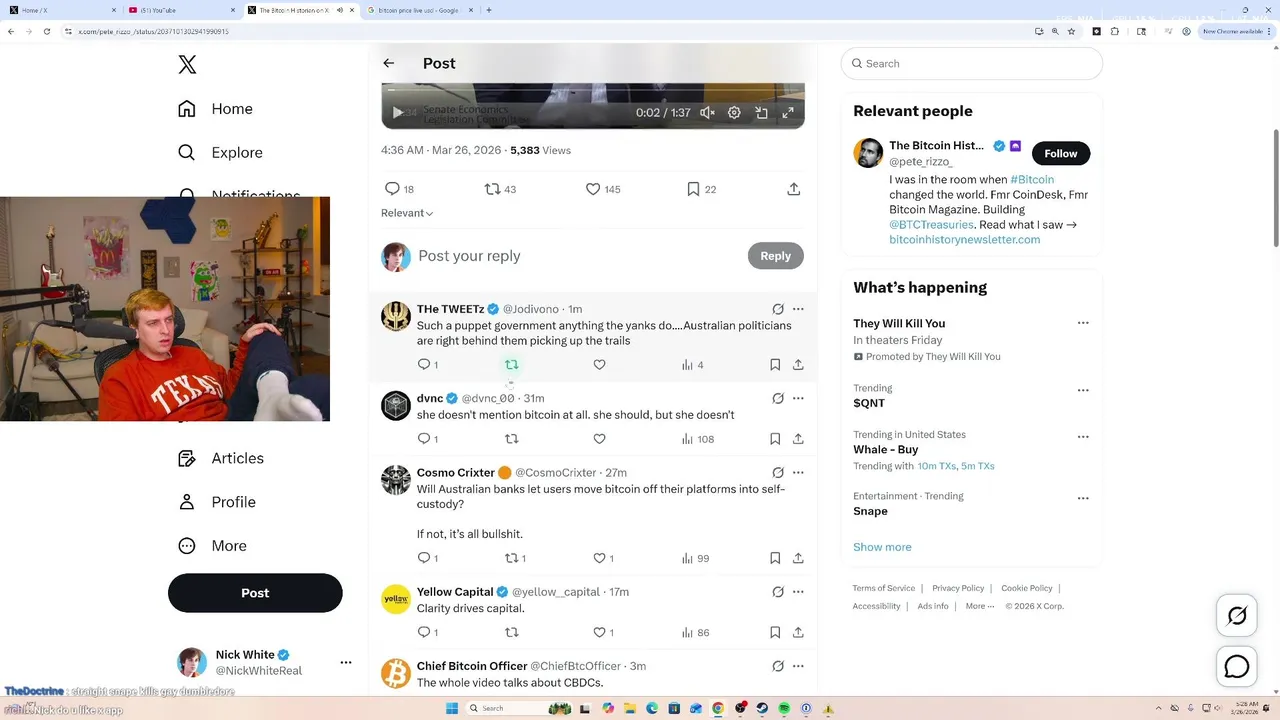The width and height of the screenshot is (1280, 720).
Task: Switch to YouTube browser tab
Action: click(x=180, y=10)
